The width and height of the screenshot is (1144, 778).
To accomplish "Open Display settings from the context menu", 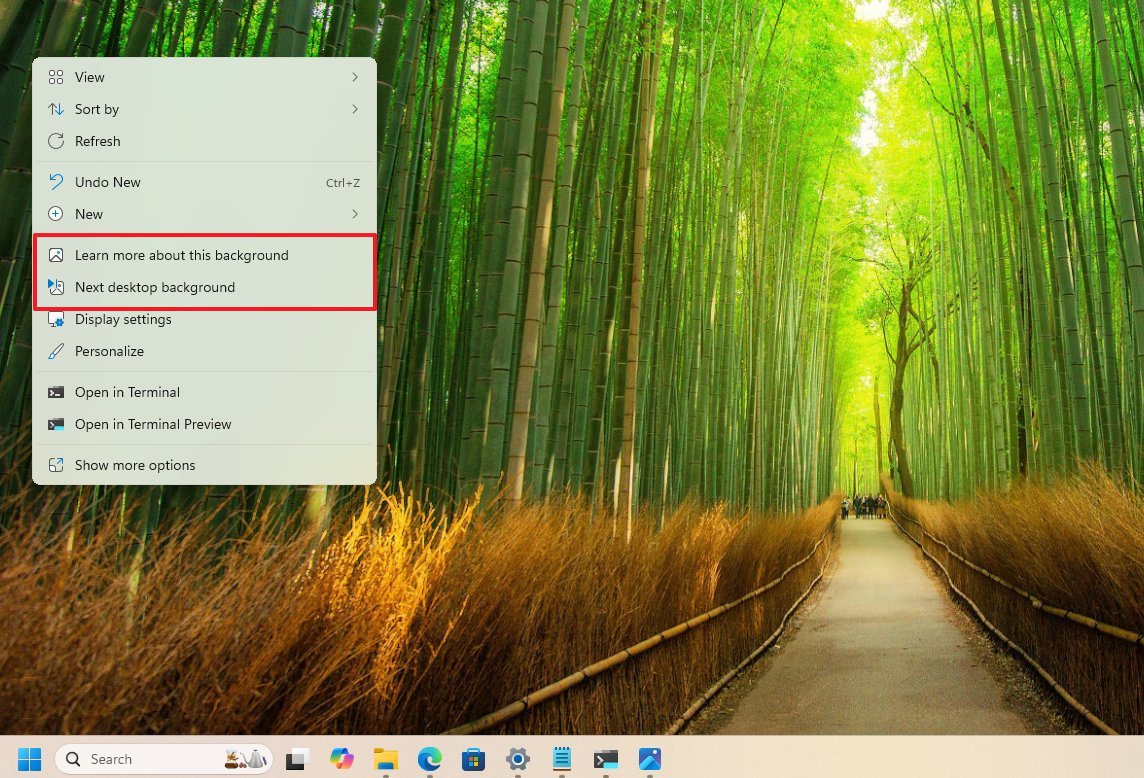I will click(x=123, y=319).
